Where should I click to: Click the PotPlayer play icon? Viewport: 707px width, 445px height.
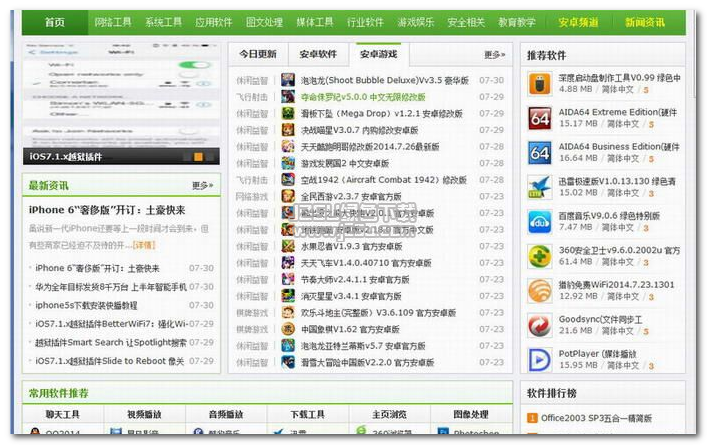coord(540,360)
